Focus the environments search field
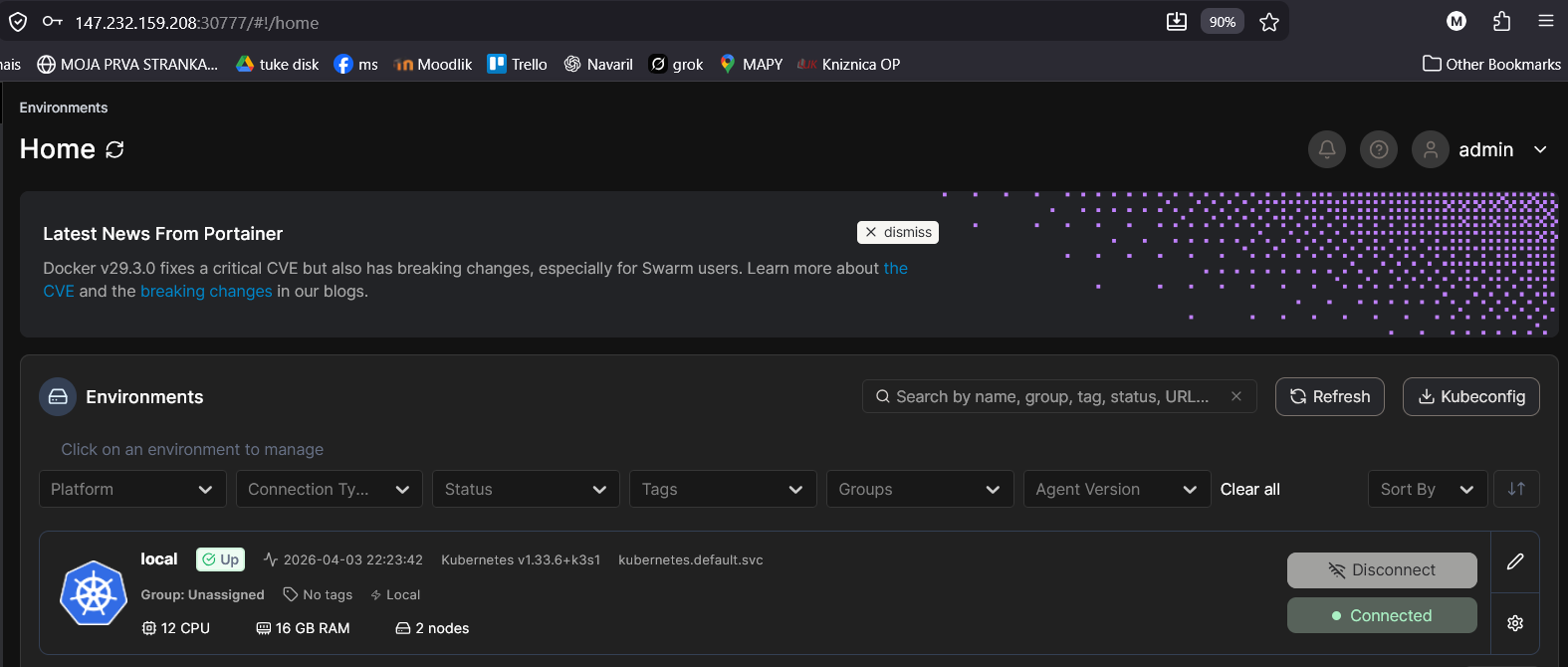This screenshot has height=667, width=1568. click(1050, 396)
